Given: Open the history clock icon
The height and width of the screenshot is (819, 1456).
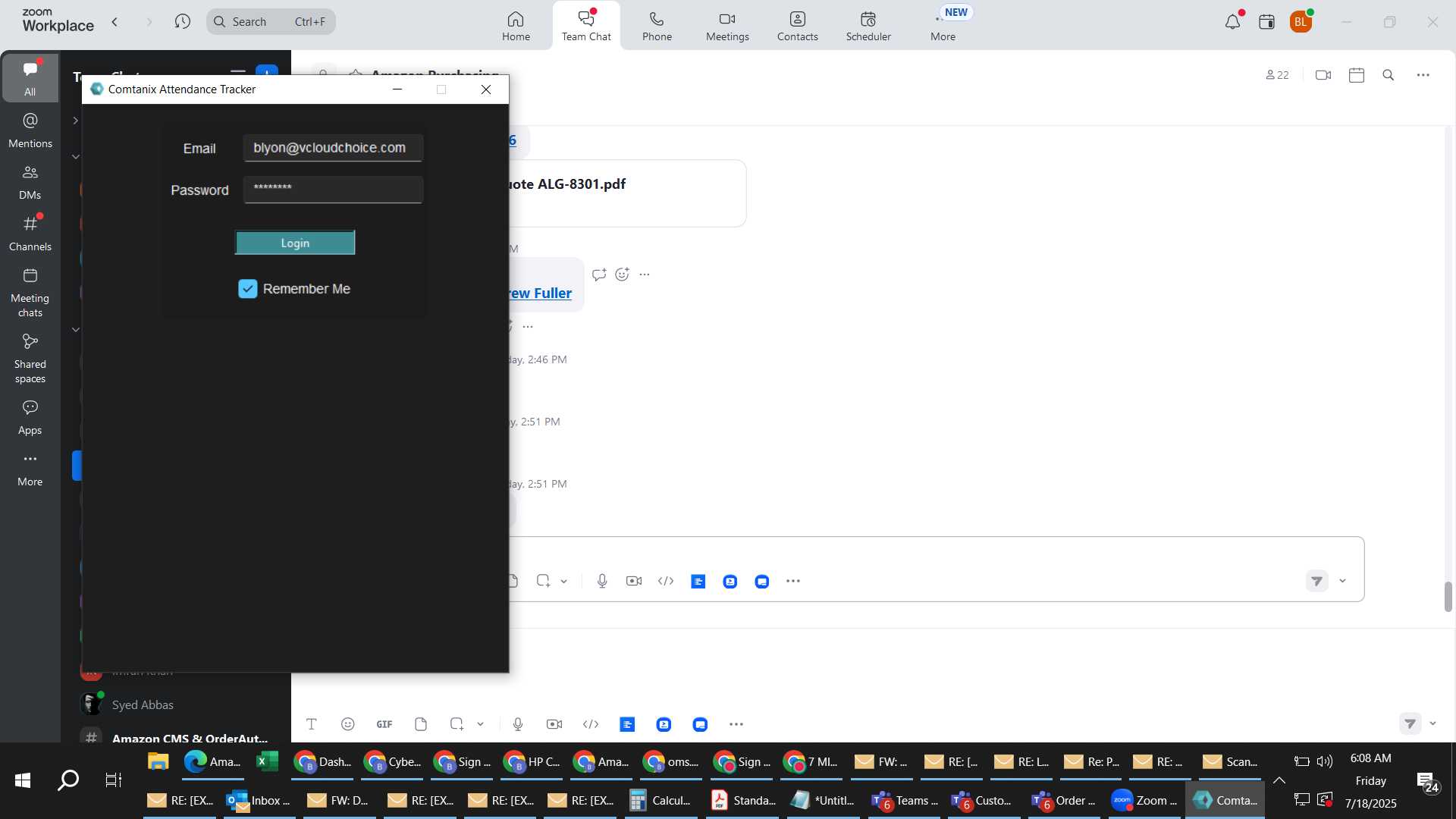Looking at the screenshot, I should pyautogui.click(x=182, y=21).
